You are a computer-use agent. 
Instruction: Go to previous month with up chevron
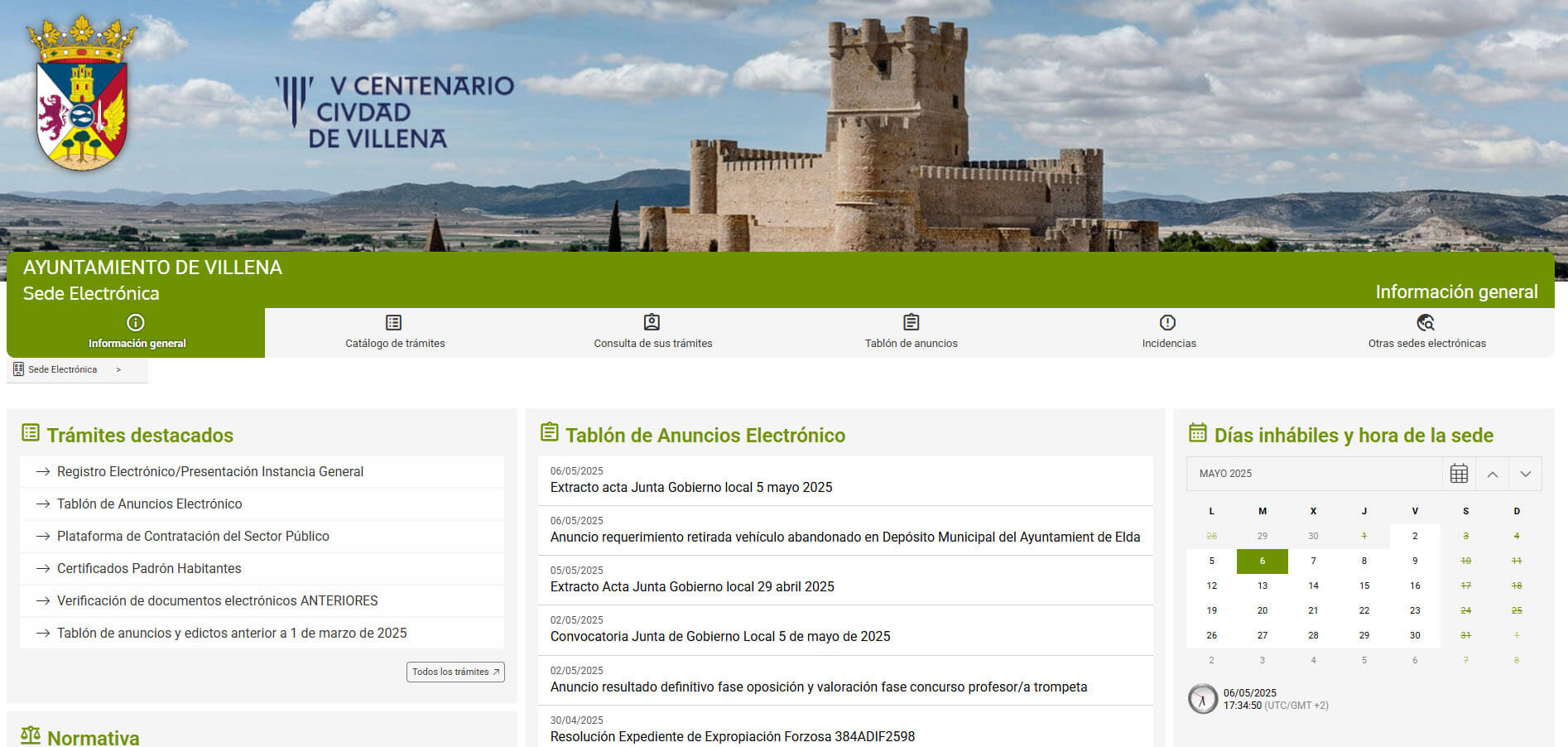1493,474
